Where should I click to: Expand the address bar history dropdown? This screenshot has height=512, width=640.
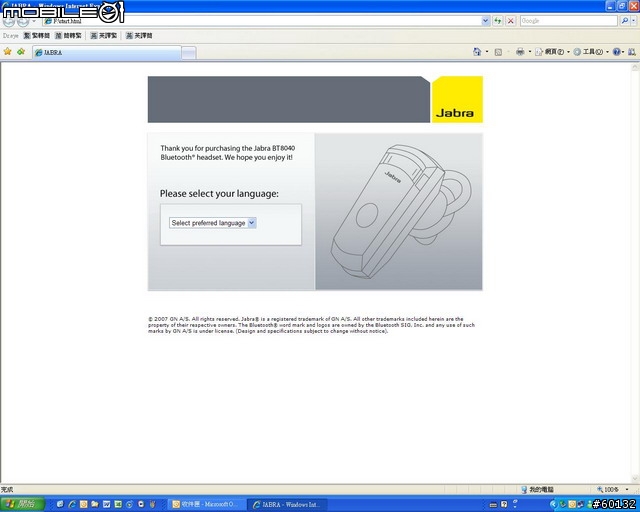[485, 21]
